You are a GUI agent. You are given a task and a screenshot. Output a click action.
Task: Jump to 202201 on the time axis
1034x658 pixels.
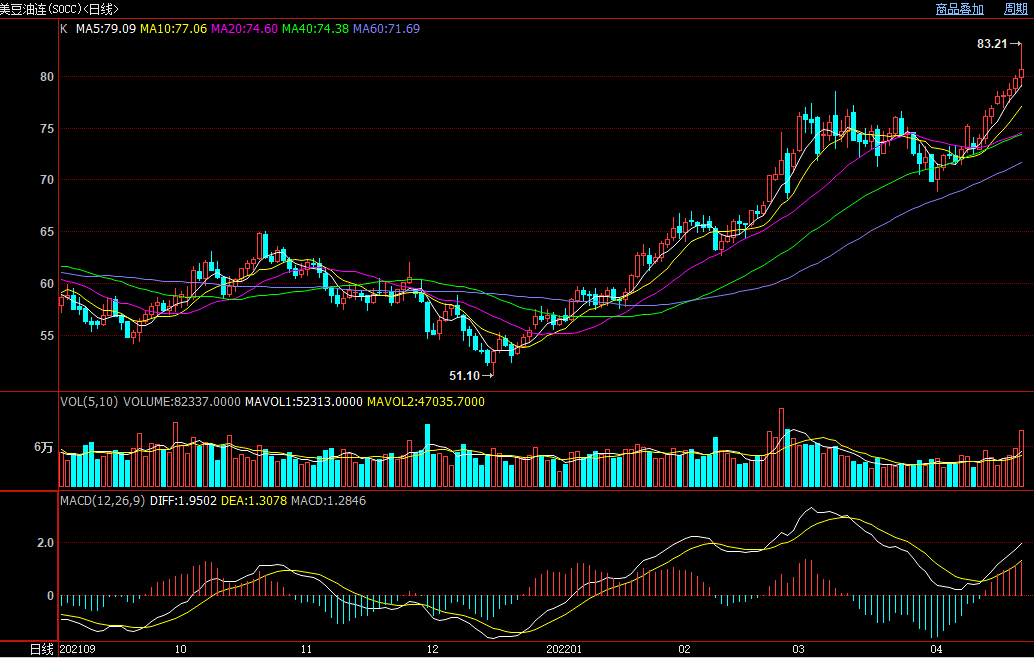click(564, 649)
